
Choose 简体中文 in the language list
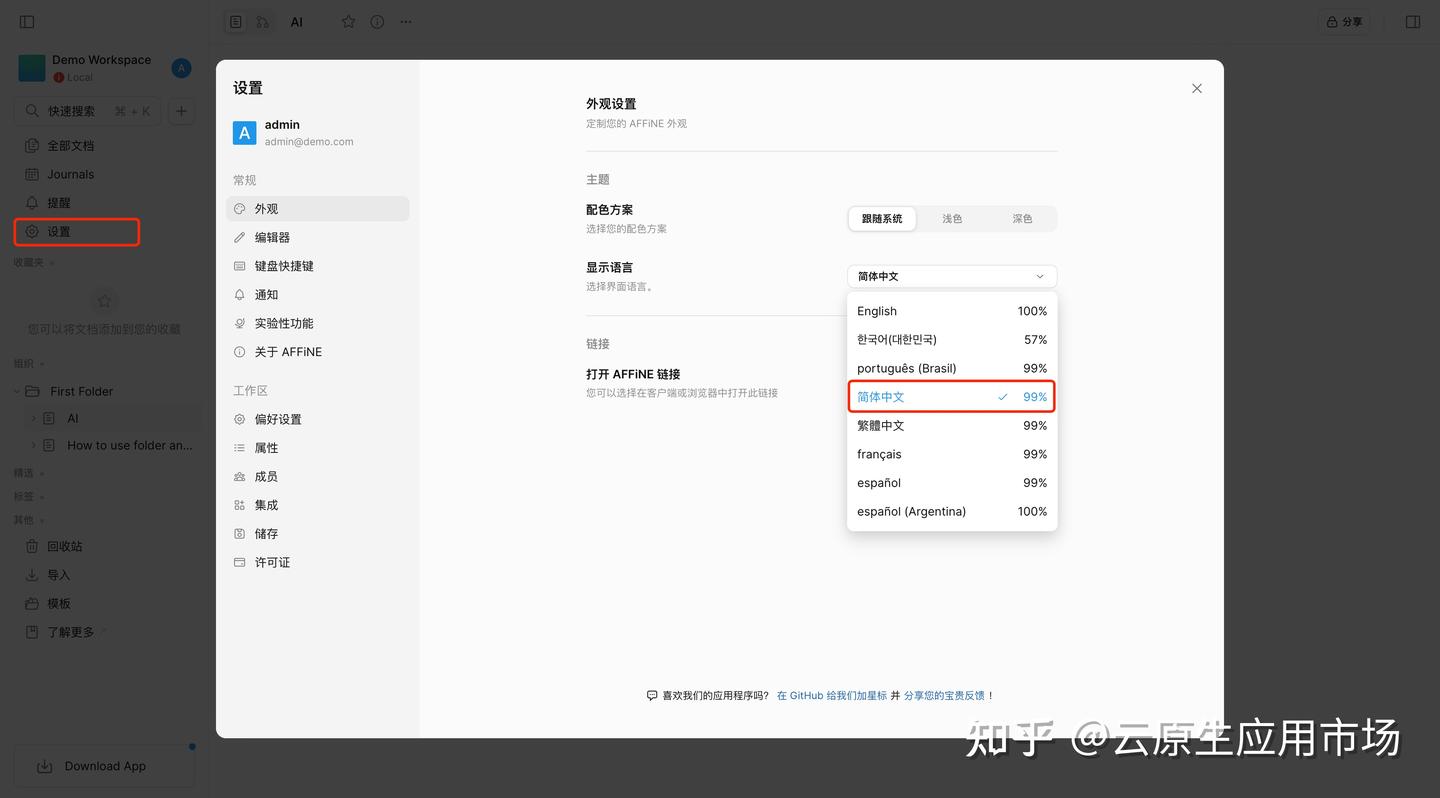point(952,397)
